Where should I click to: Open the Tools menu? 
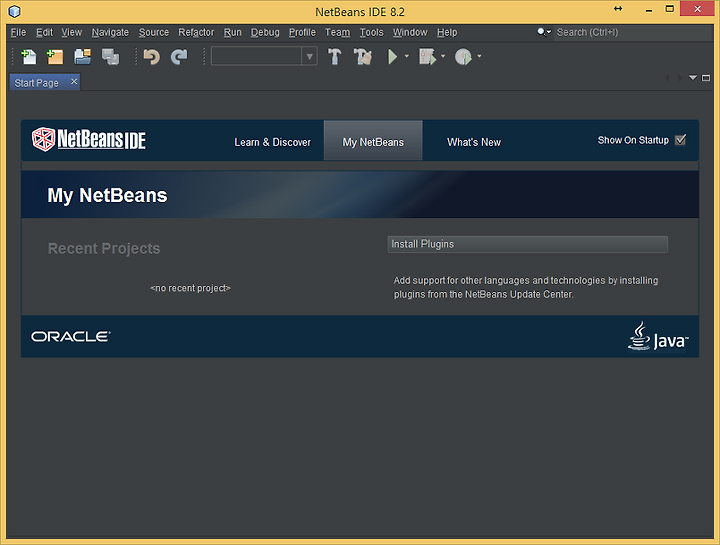[x=371, y=33]
